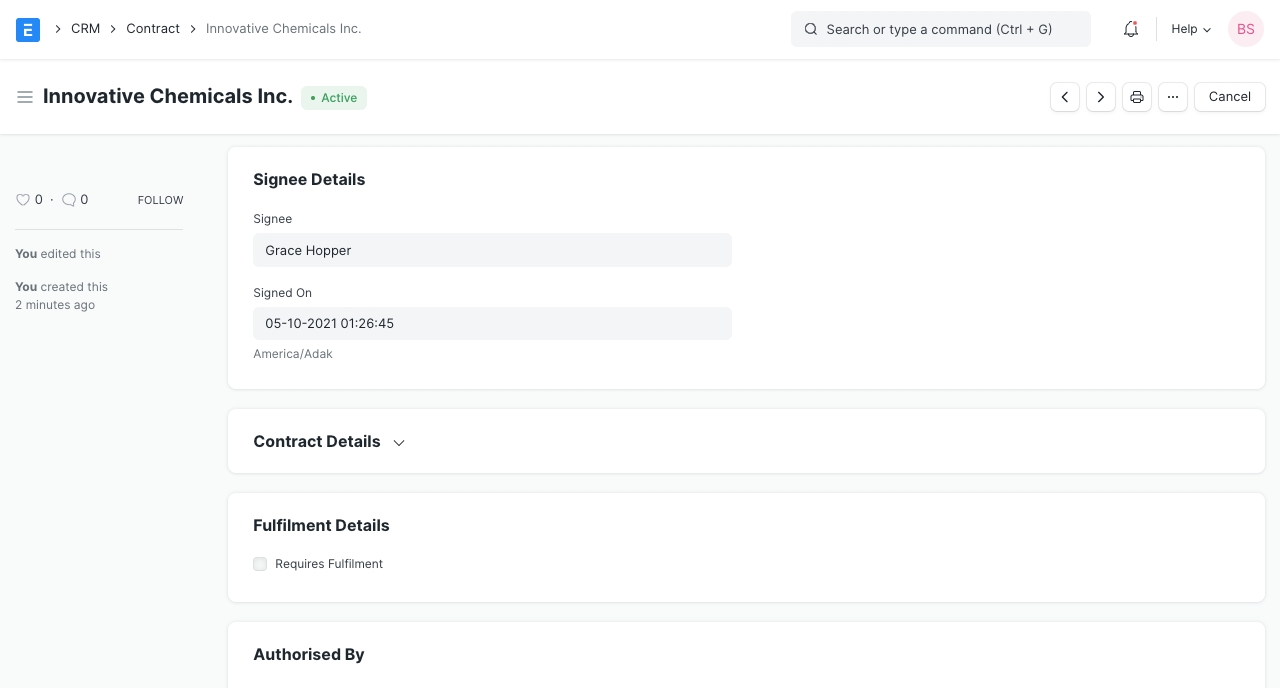This screenshot has height=688, width=1280.
Task: Navigate to Contract breadcrumb
Action: (153, 29)
